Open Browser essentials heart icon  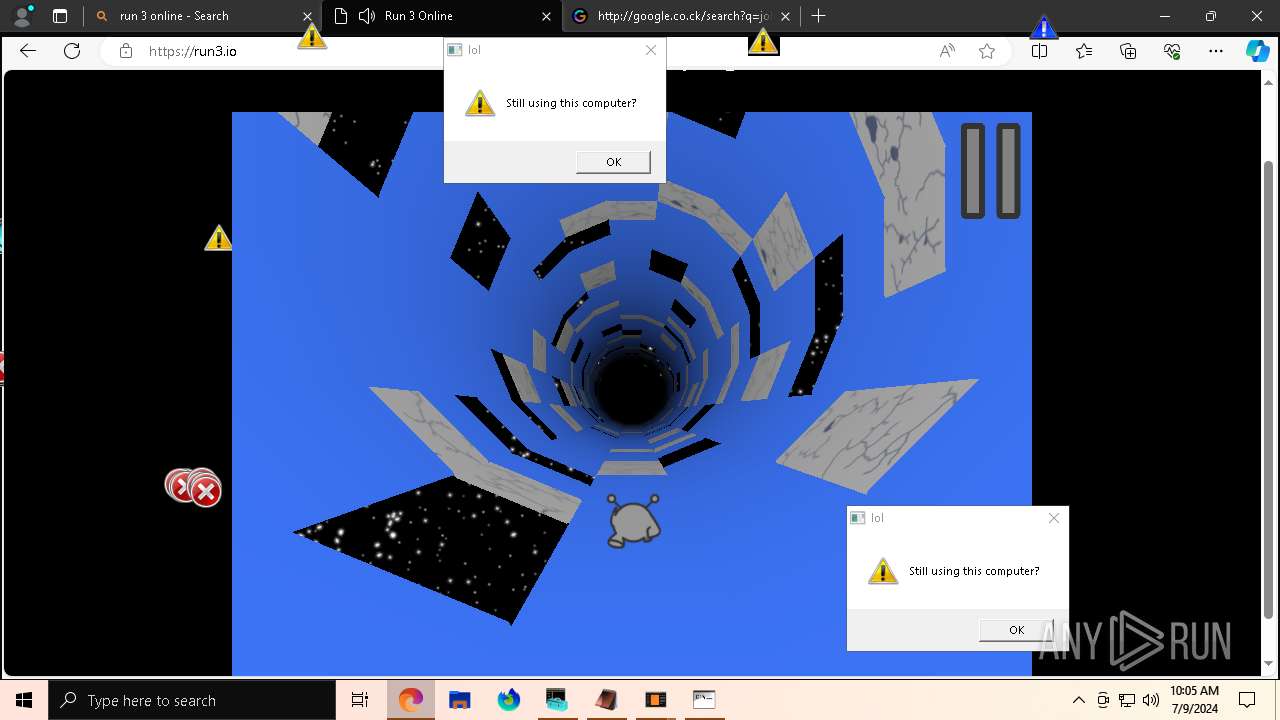[1172, 51]
